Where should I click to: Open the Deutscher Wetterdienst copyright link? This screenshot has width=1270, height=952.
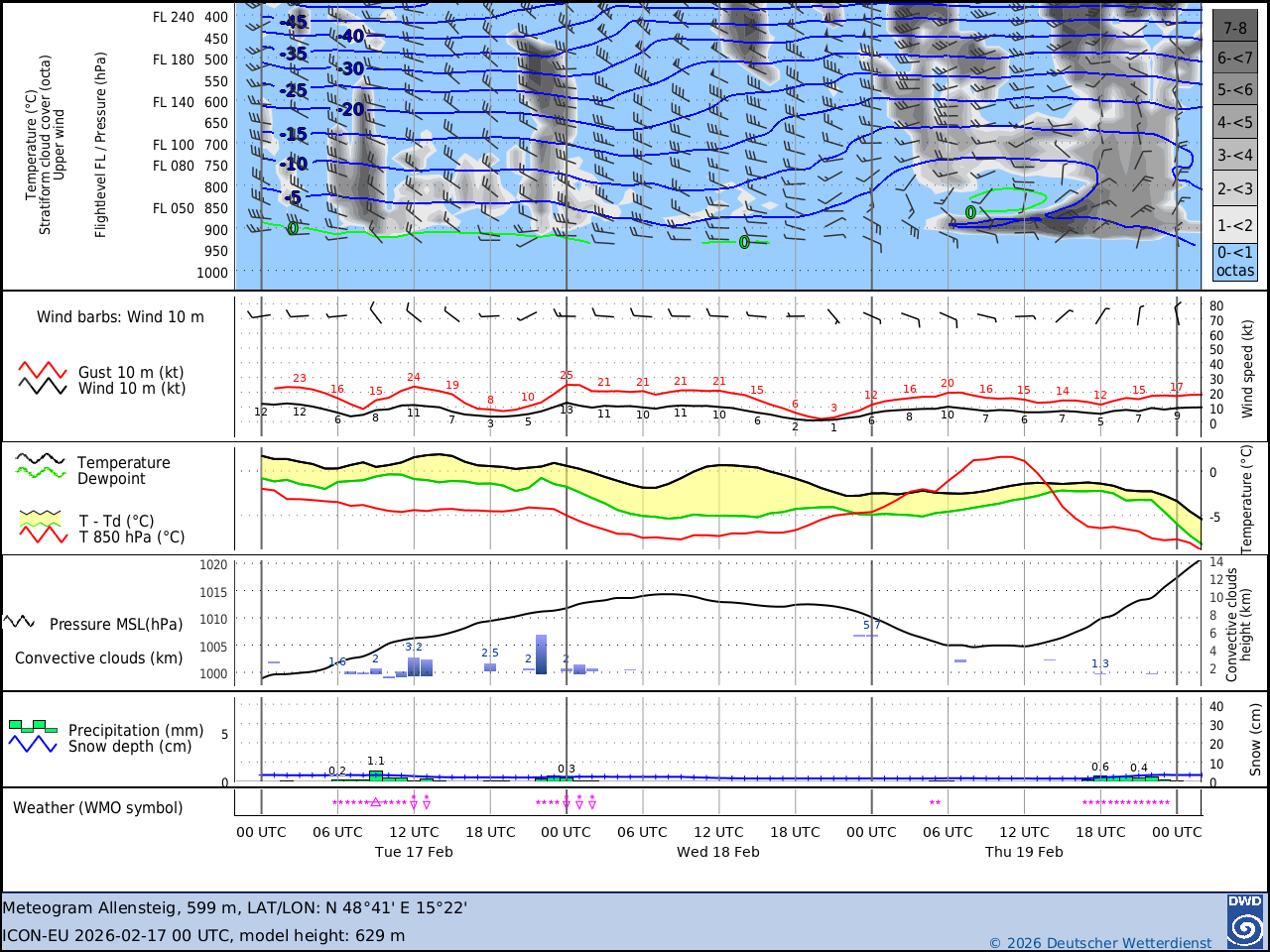click(1100, 942)
